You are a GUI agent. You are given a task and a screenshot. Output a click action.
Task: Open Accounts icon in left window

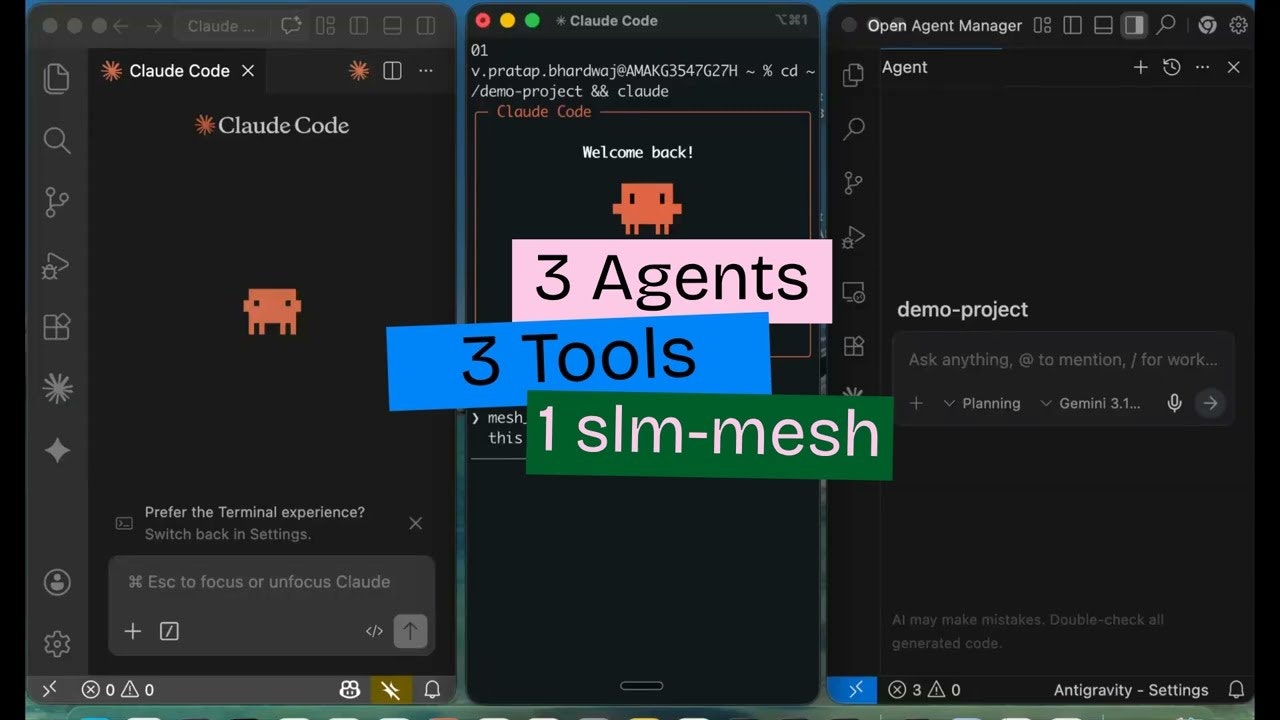coord(57,582)
